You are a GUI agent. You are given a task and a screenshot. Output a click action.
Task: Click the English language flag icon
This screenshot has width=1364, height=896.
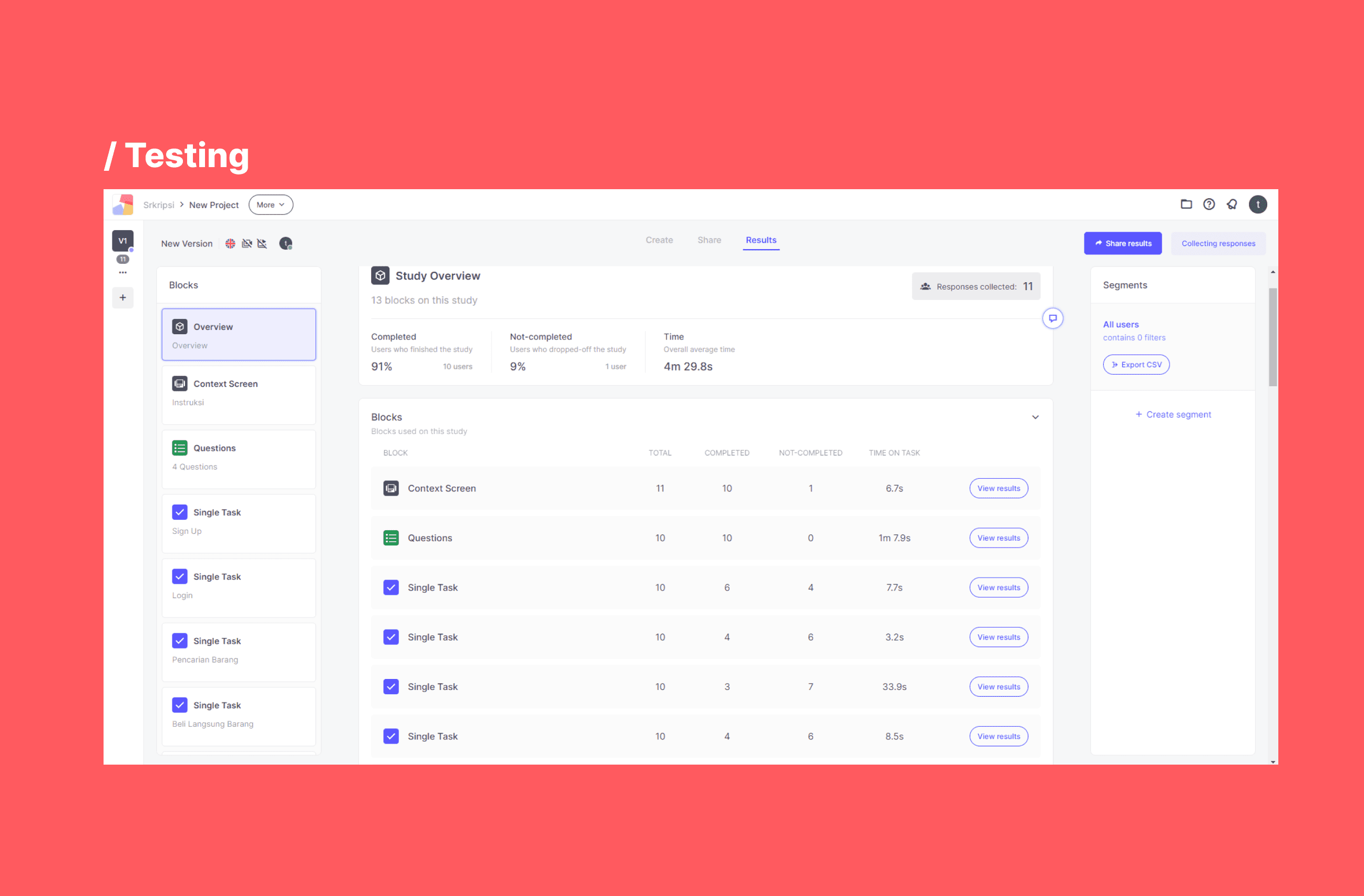click(230, 243)
